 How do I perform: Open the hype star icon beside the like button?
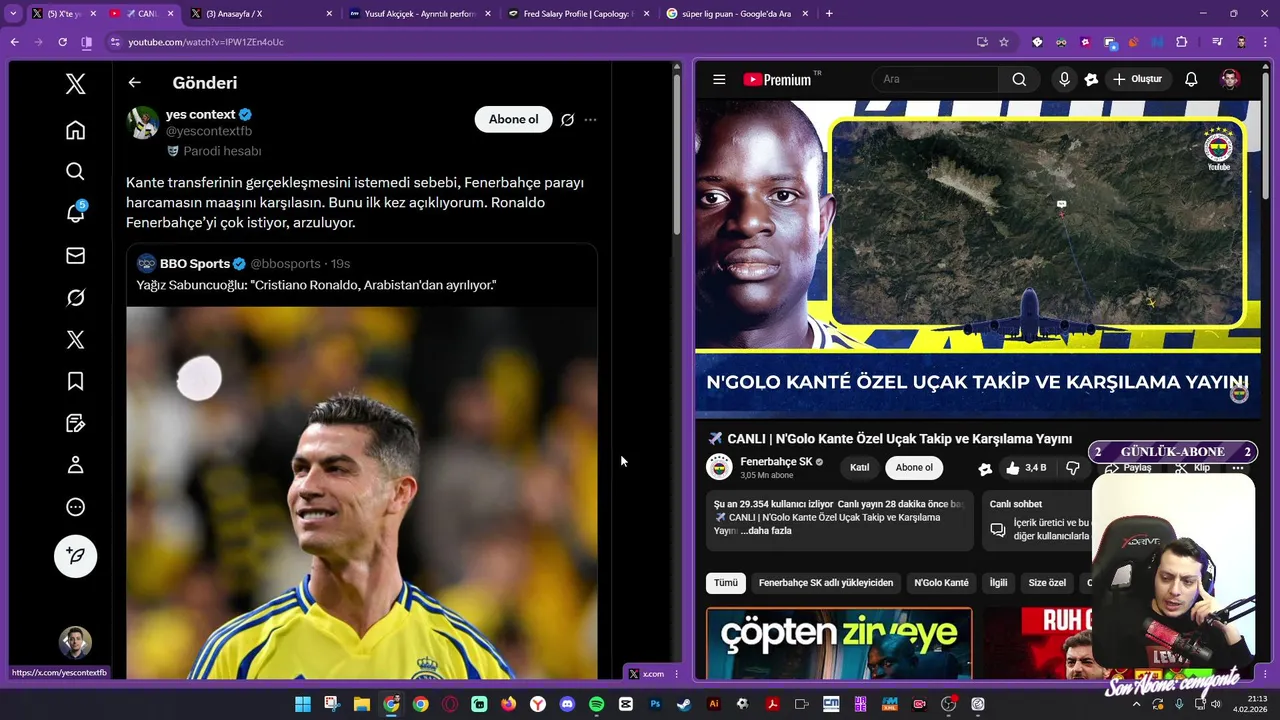click(985, 468)
